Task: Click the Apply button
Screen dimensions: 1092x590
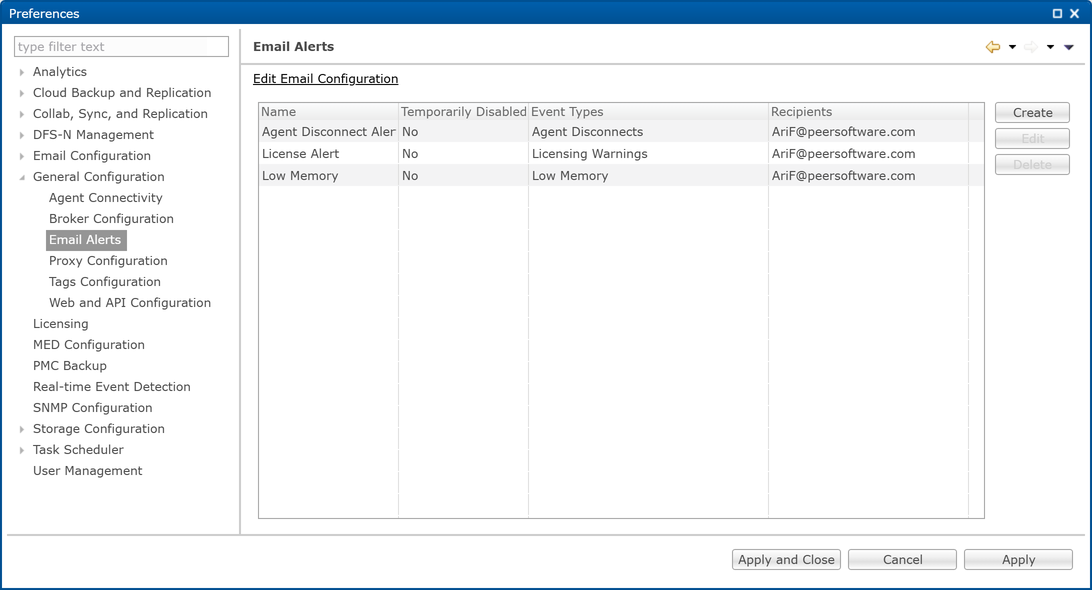Action: 1018,559
